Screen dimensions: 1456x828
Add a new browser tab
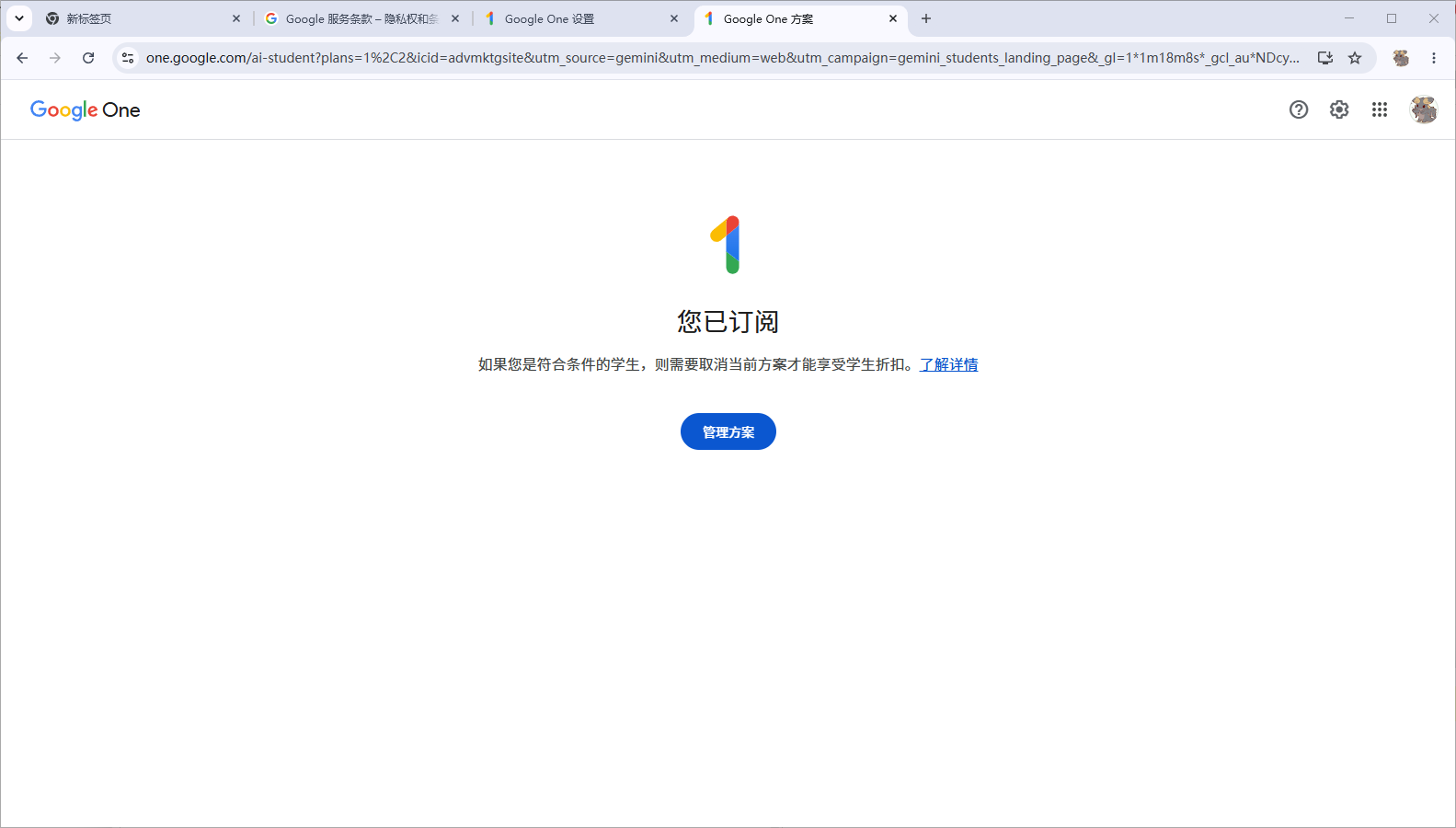(x=926, y=18)
